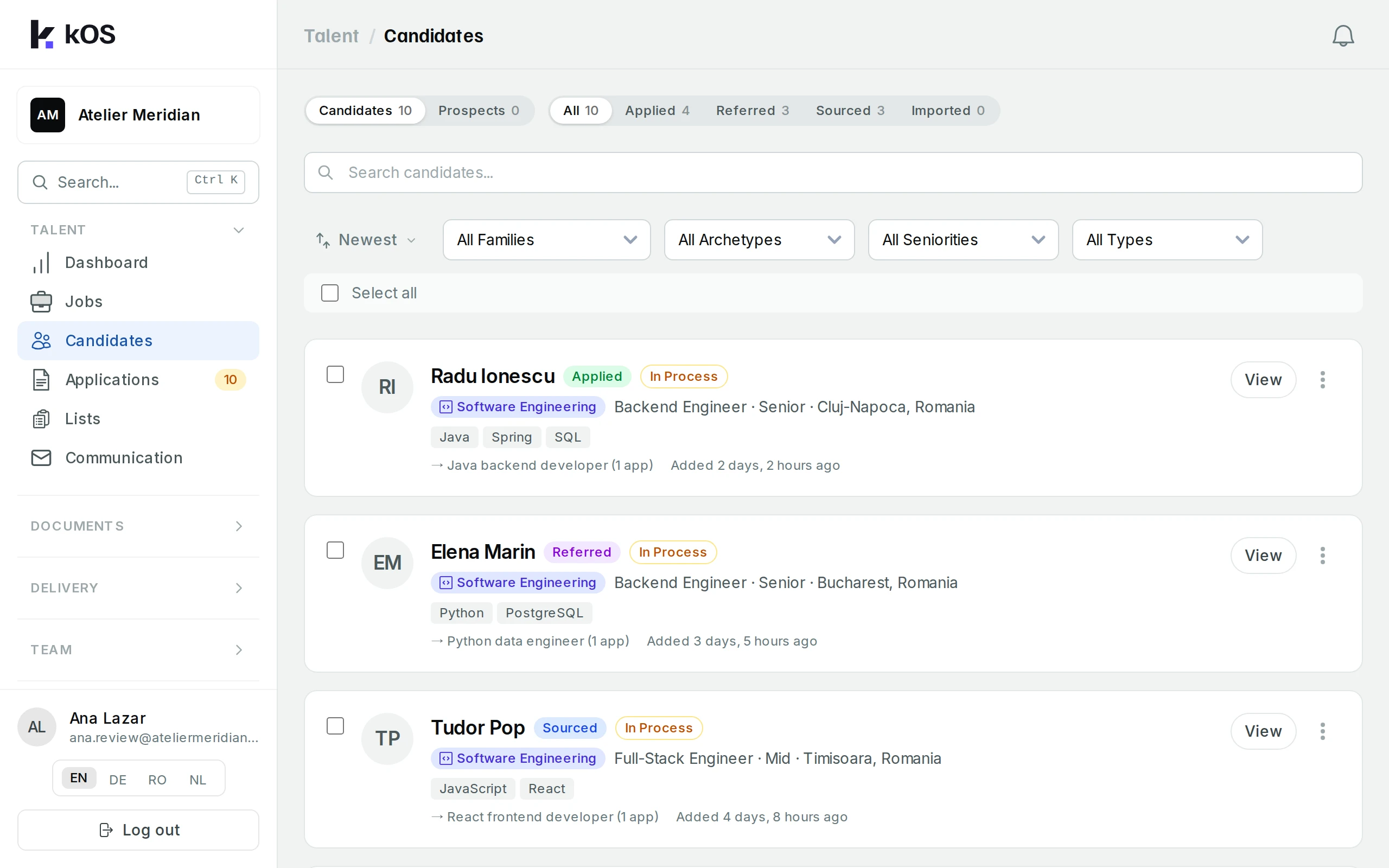1389x868 pixels.
Task: Expand the Documents sidebar section
Action: (x=138, y=526)
